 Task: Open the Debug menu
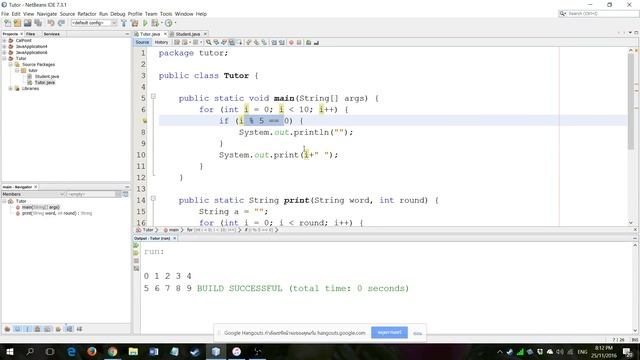click(118, 14)
